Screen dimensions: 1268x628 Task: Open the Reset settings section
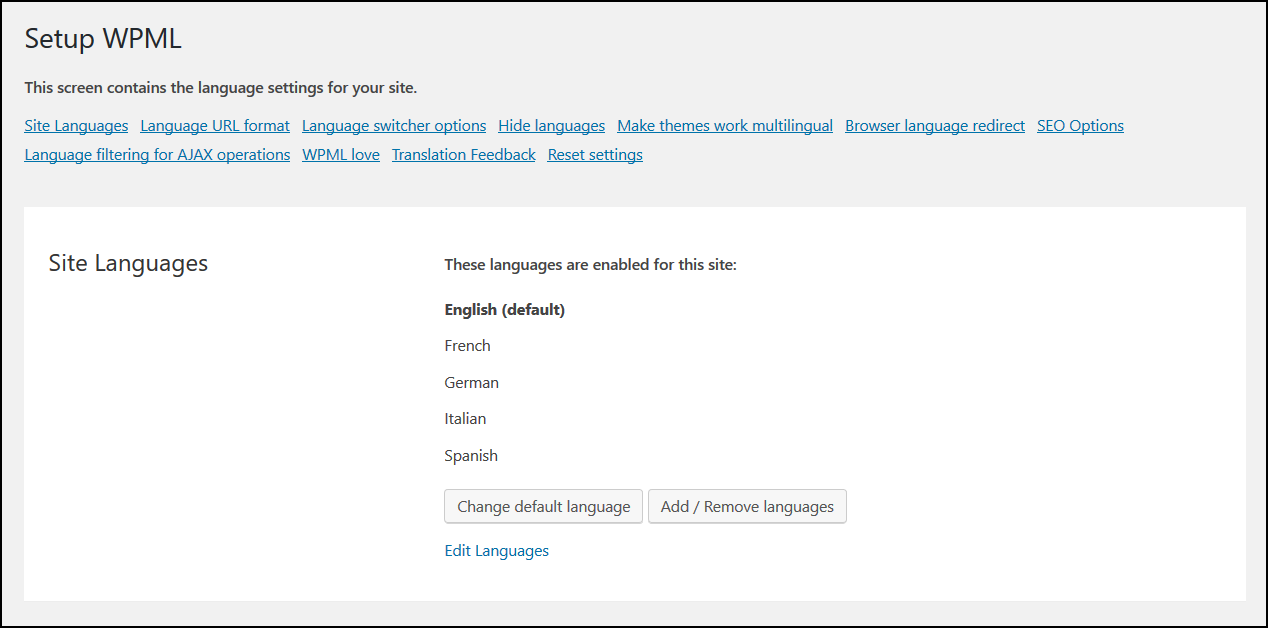[x=594, y=154]
